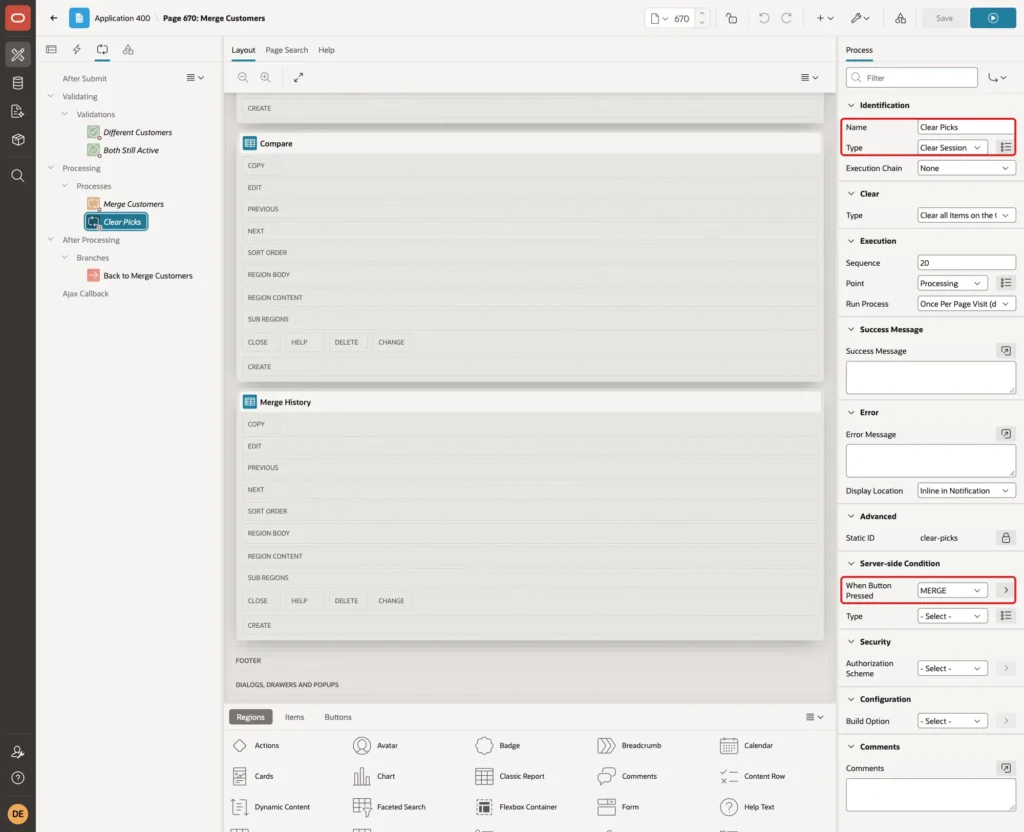Viewport: 1024px width, 832px height.
Task: Open Comments code editor icon
Action: pos(1006,769)
